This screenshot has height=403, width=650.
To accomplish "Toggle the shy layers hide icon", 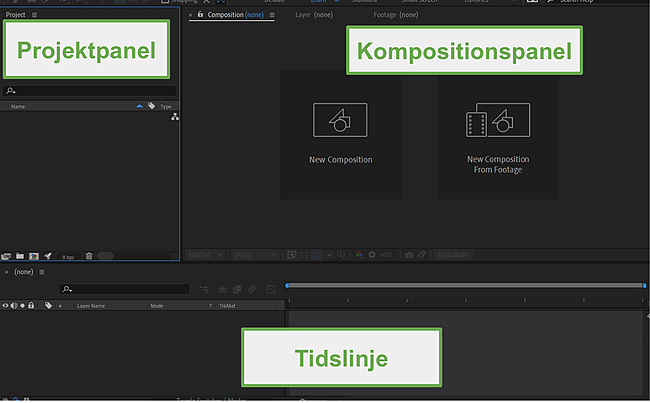I will pos(222,289).
